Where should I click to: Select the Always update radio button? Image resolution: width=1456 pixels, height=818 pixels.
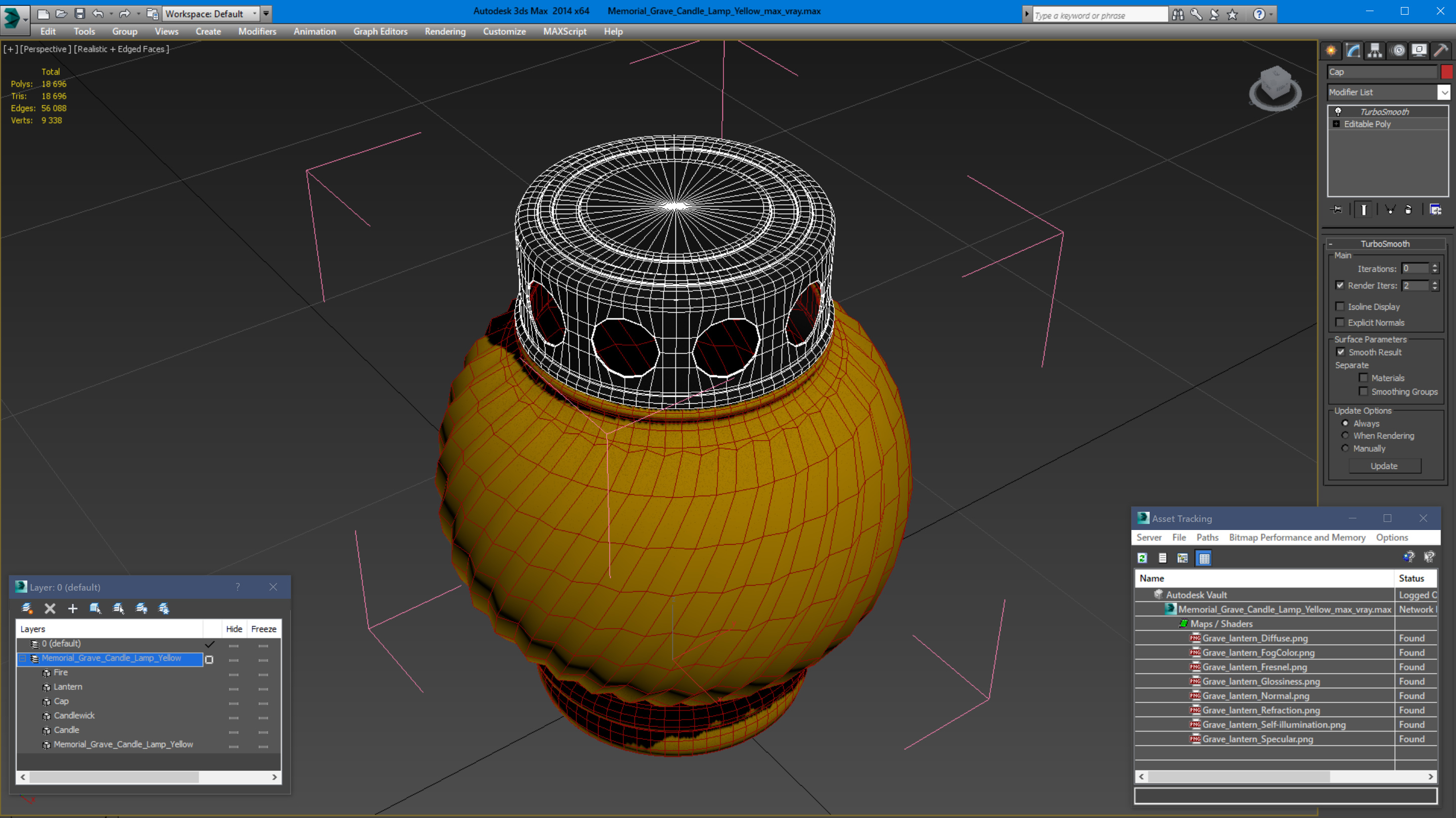[x=1345, y=423]
